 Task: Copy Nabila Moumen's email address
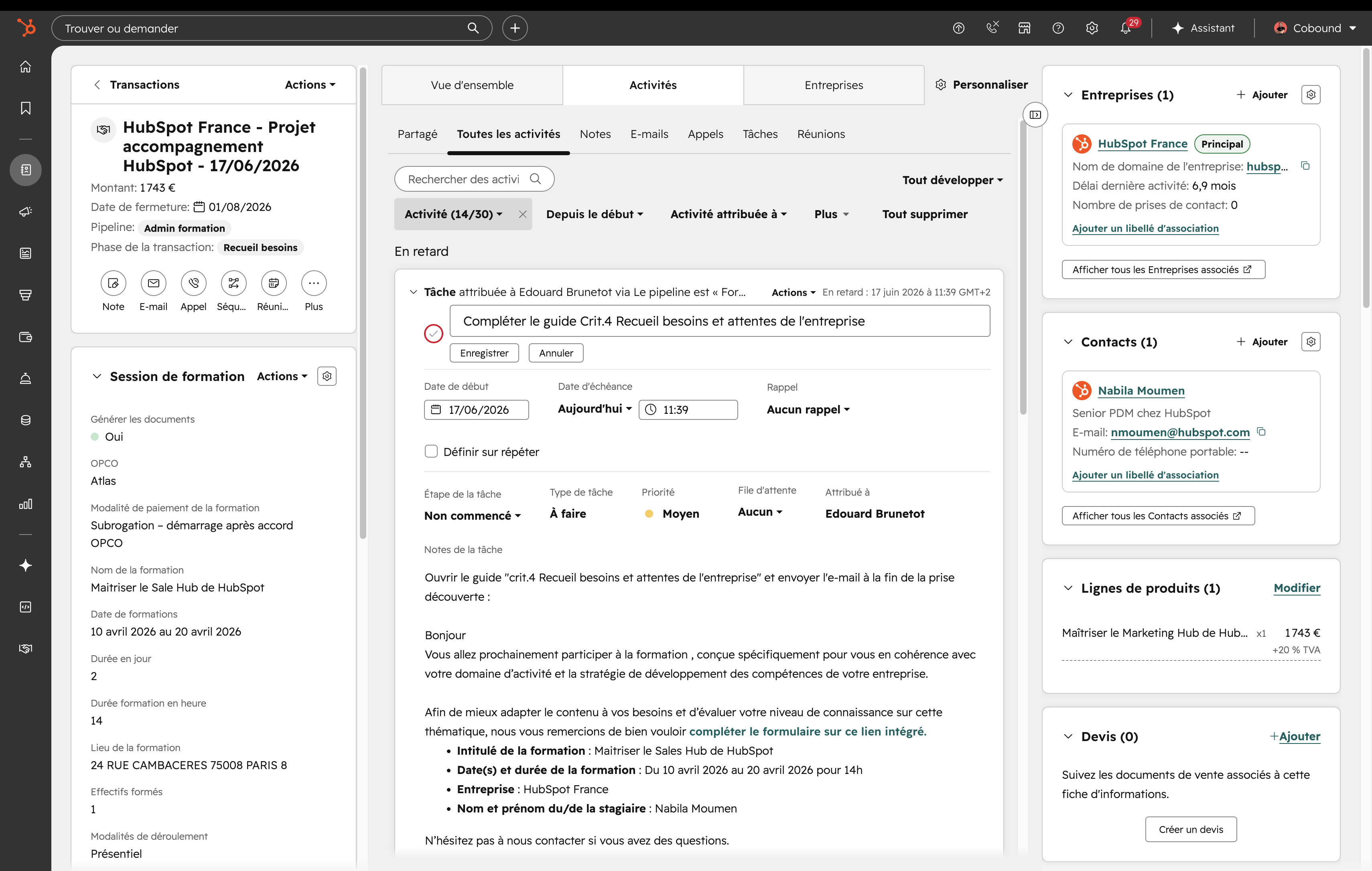coord(1261,432)
